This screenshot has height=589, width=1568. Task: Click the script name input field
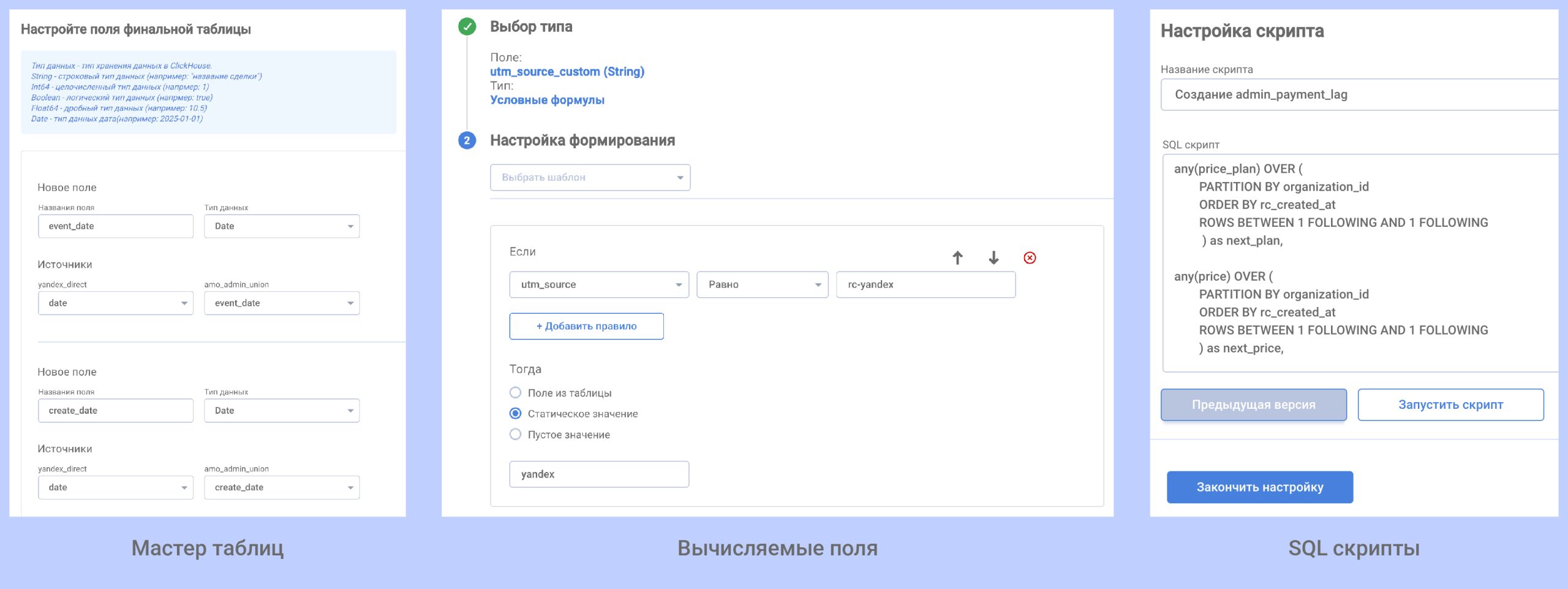click(1360, 95)
